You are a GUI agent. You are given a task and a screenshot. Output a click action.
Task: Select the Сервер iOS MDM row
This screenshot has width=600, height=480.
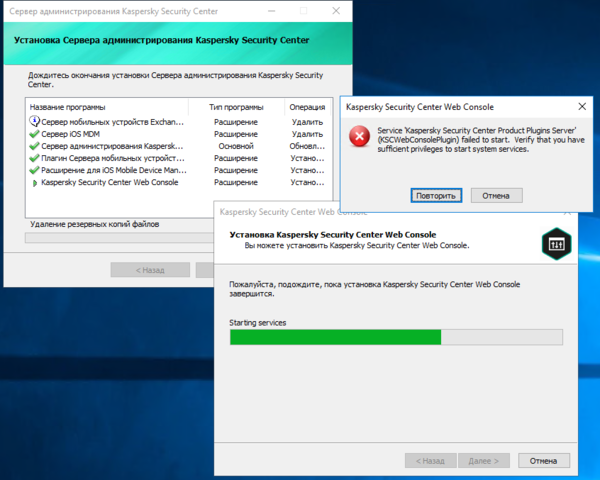[179, 134]
